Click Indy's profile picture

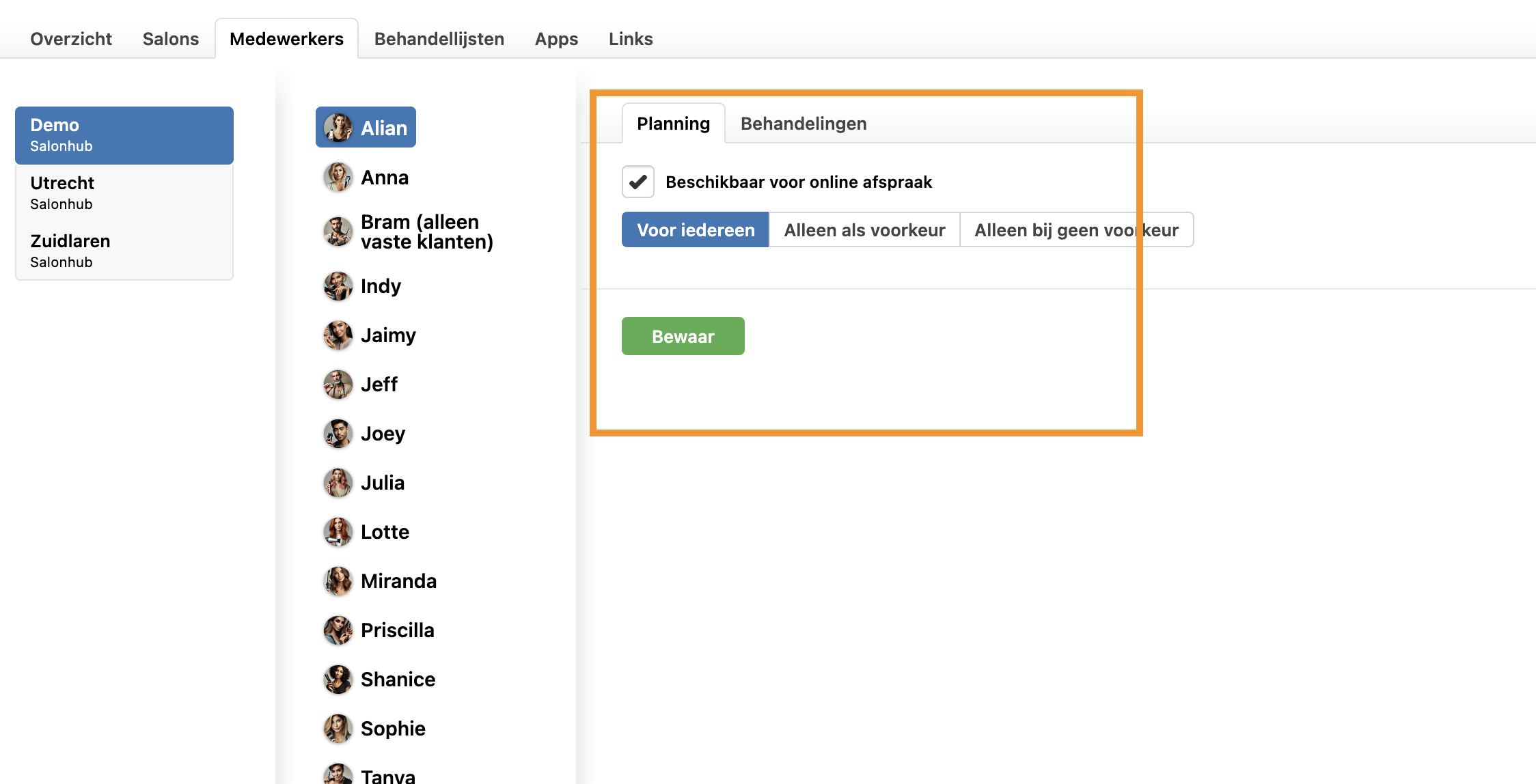338,286
